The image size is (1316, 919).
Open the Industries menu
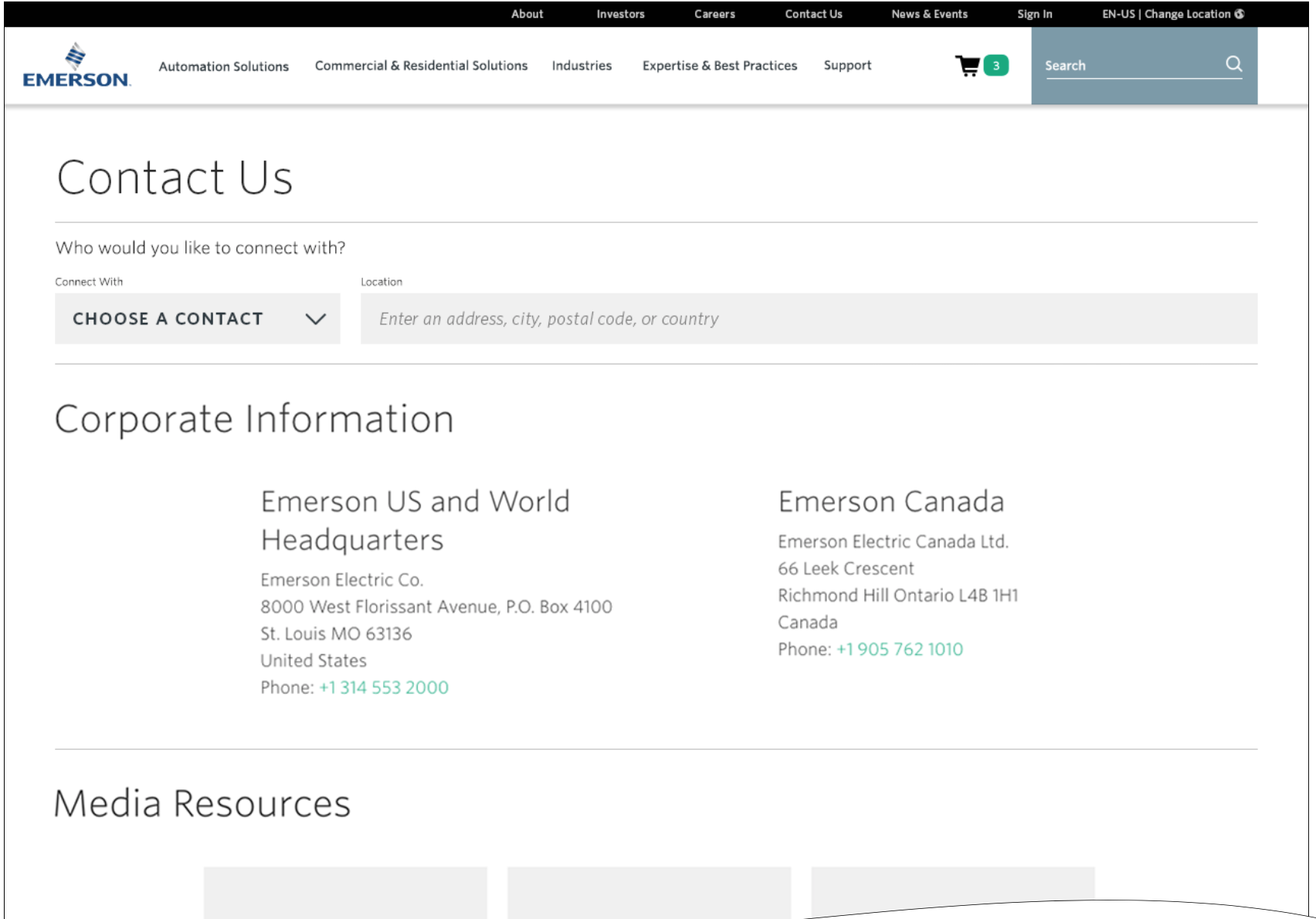tap(582, 66)
